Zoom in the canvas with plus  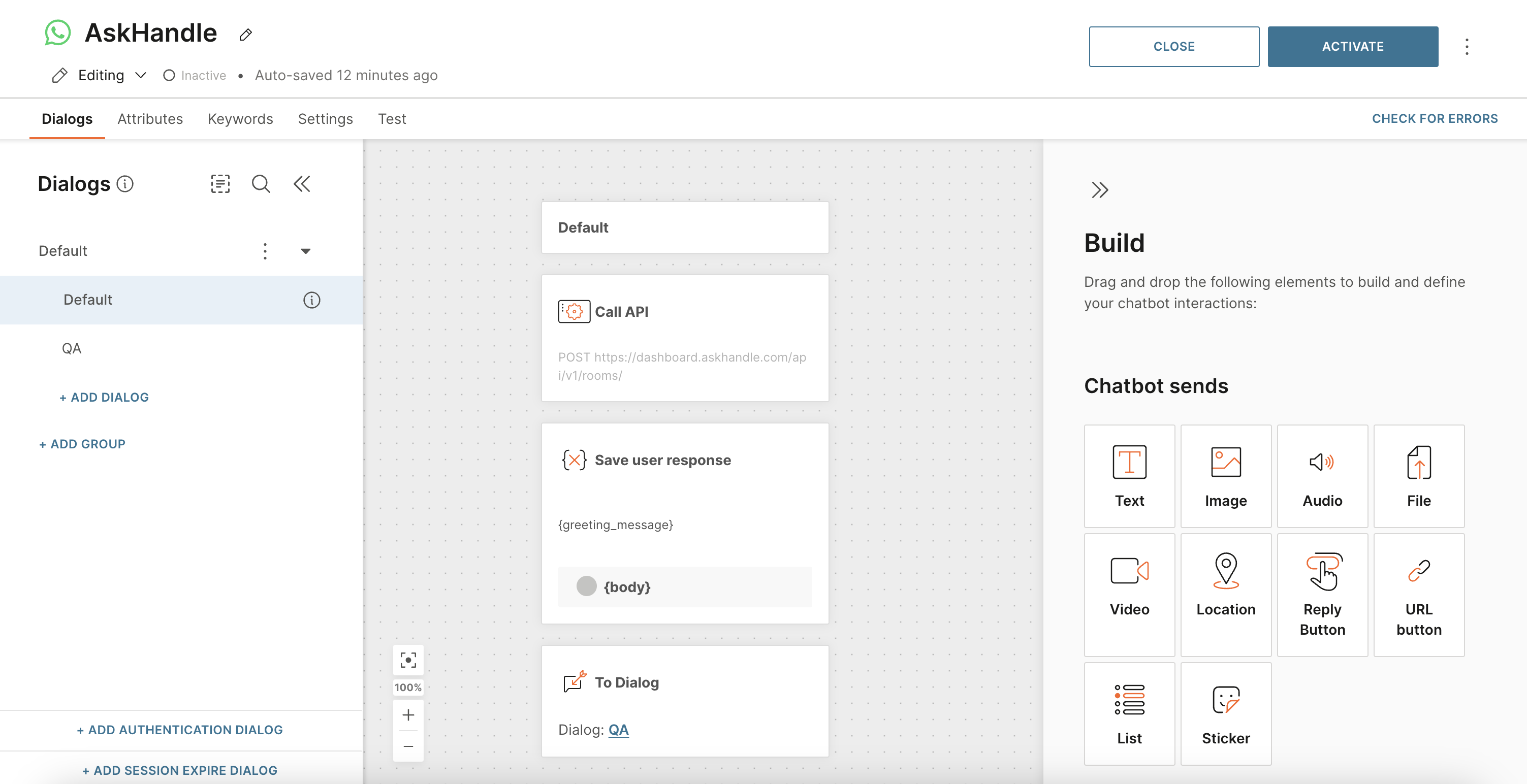coord(408,714)
